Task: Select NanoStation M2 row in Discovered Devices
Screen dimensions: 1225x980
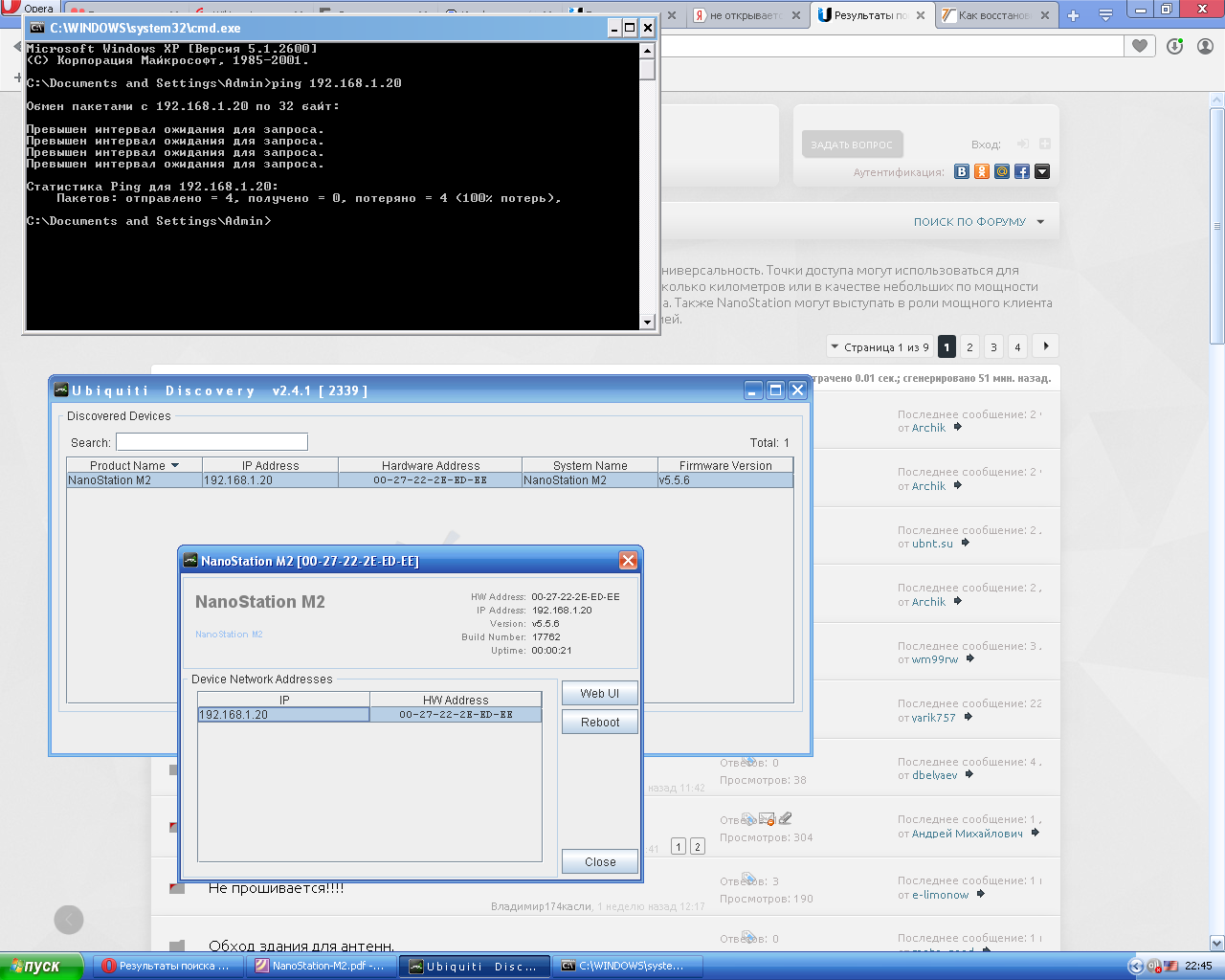Action: point(430,479)
